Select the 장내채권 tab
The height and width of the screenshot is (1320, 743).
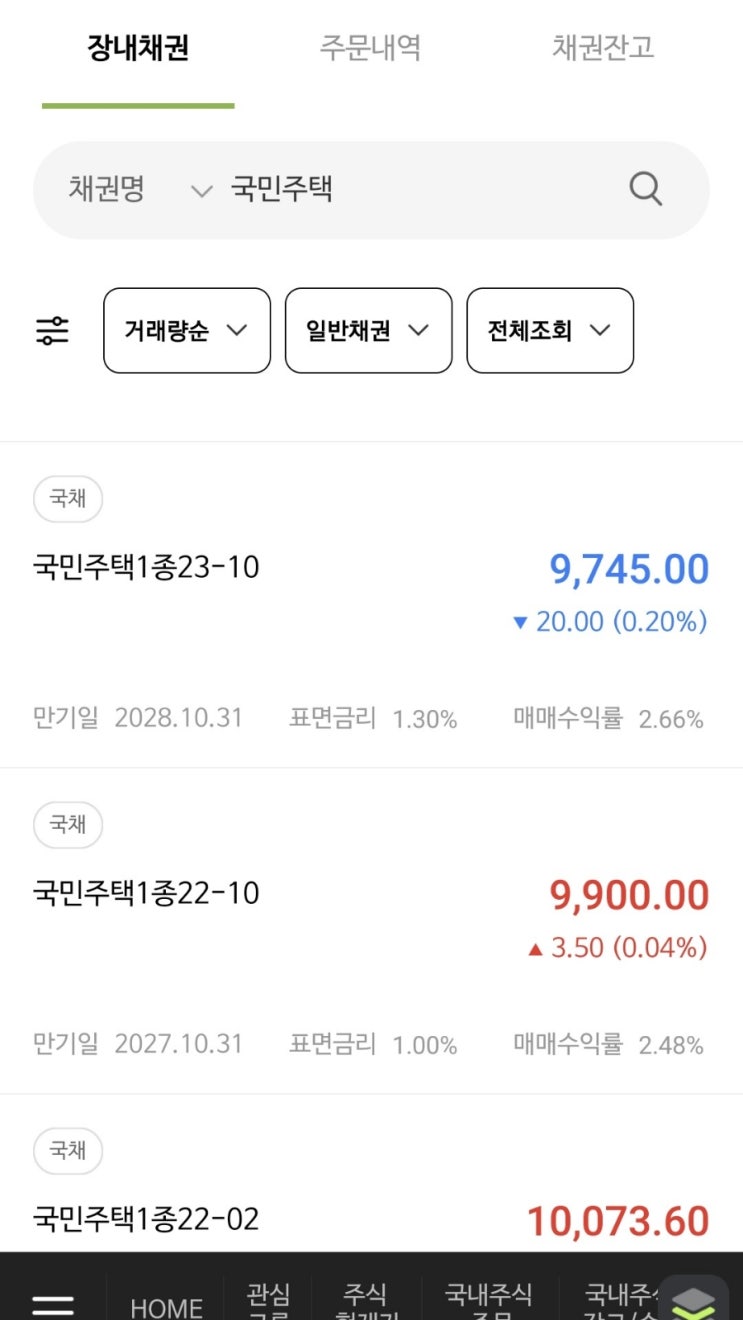(138, 48)
